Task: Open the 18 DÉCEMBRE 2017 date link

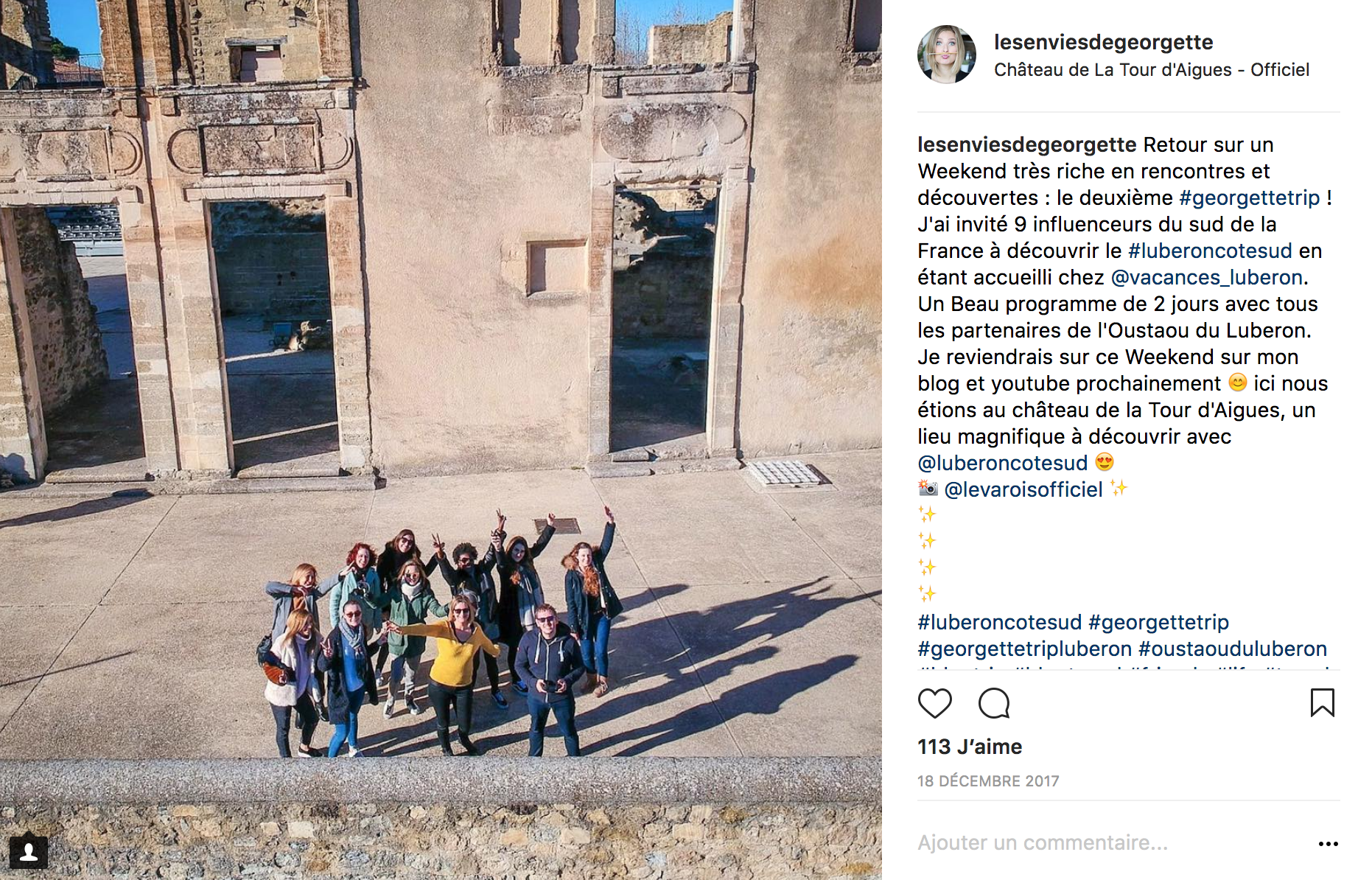Action: pyautogui.click(x=988, y=781)
